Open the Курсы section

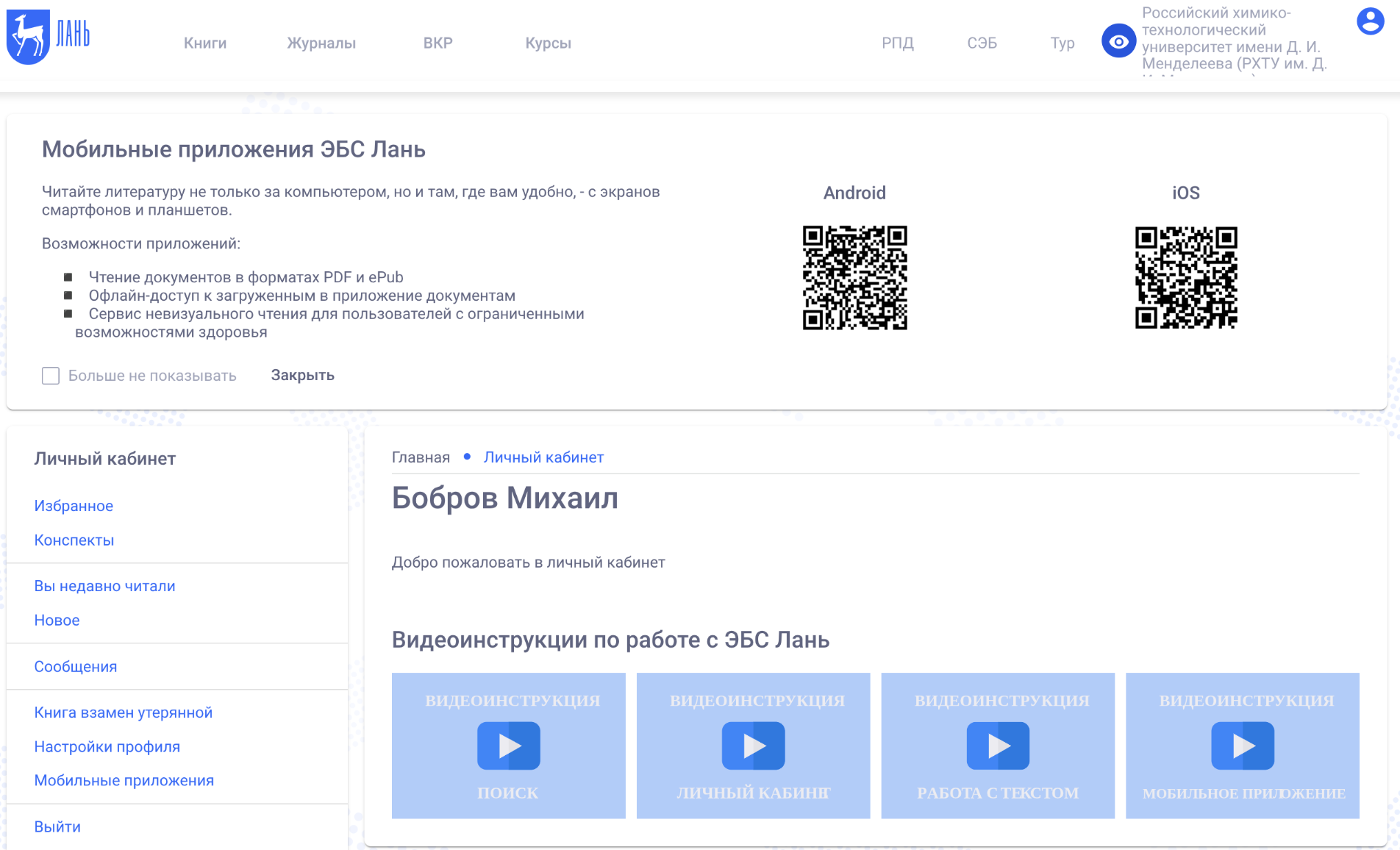(548, 43)
